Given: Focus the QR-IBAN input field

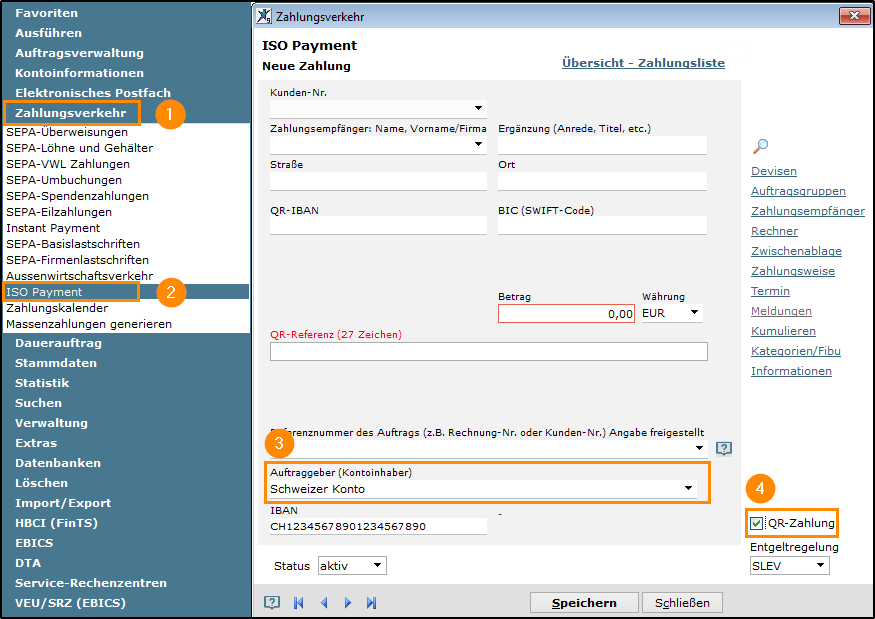Looking at the screenshot, I should click(378, 226).
